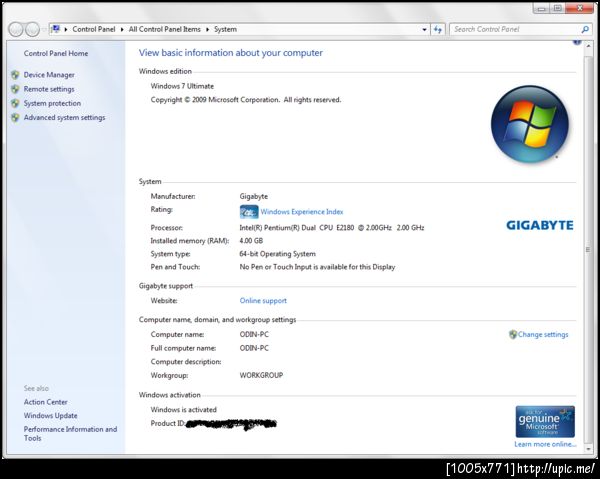Click workgroup value 'WORKGROUP'

[261, 375]
